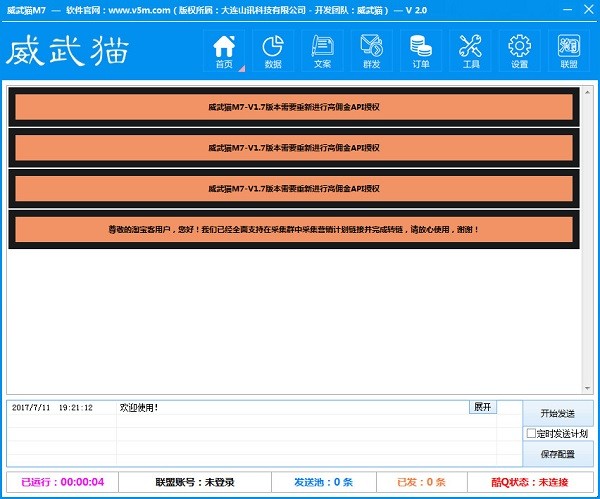This screenshot has height=499, width=600.
Task: Toggle the 定时发送计划 checkbox
Action: pyautogui.click(x=531, y=433)
